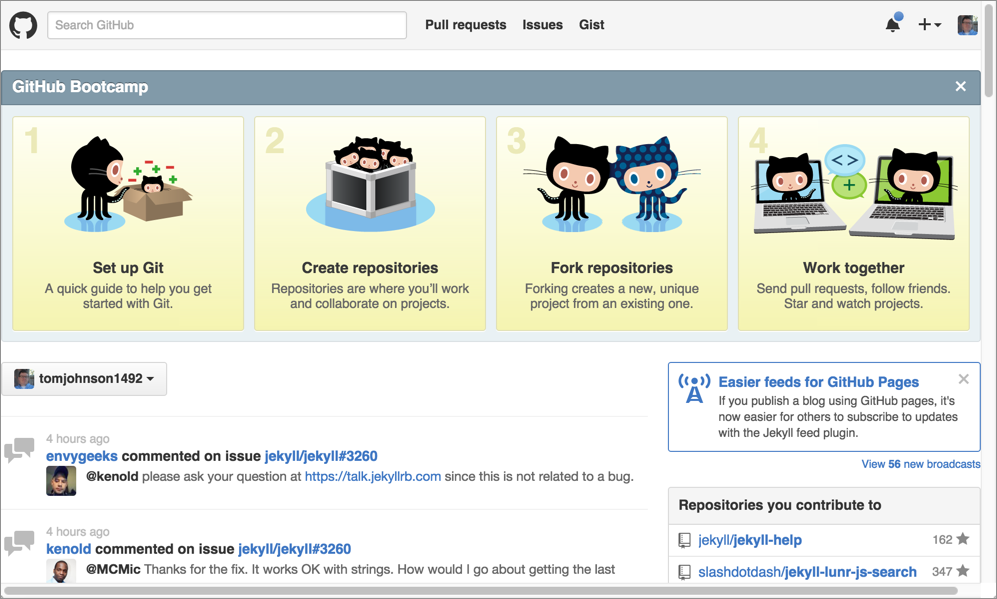Click the repository icon beside jekyll-help
Viewport: 997px width, 599px height.
click(x=684, y=540)
